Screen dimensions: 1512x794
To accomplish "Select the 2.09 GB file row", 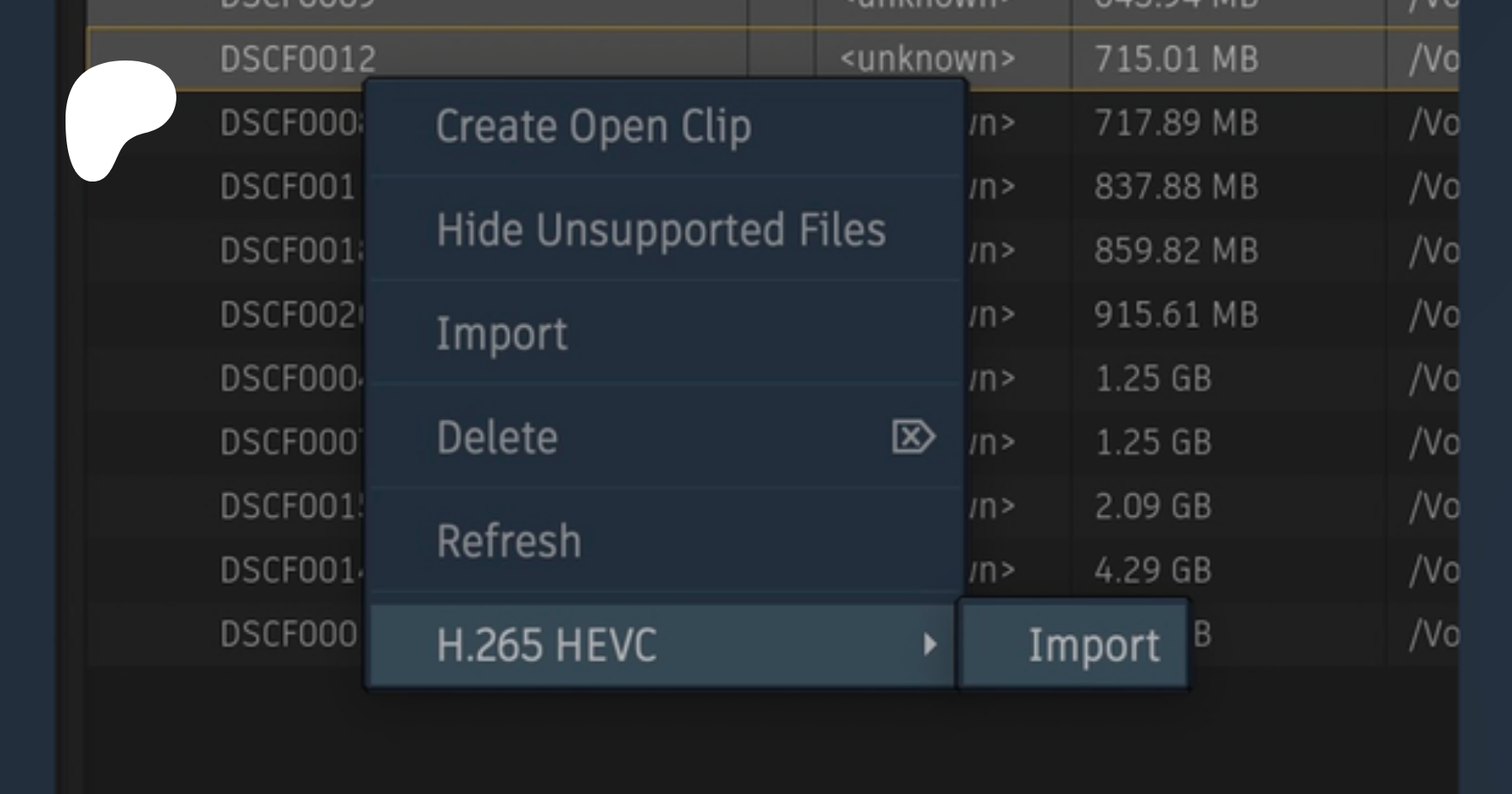I will pyautogui.click(x=1152, y=507).
